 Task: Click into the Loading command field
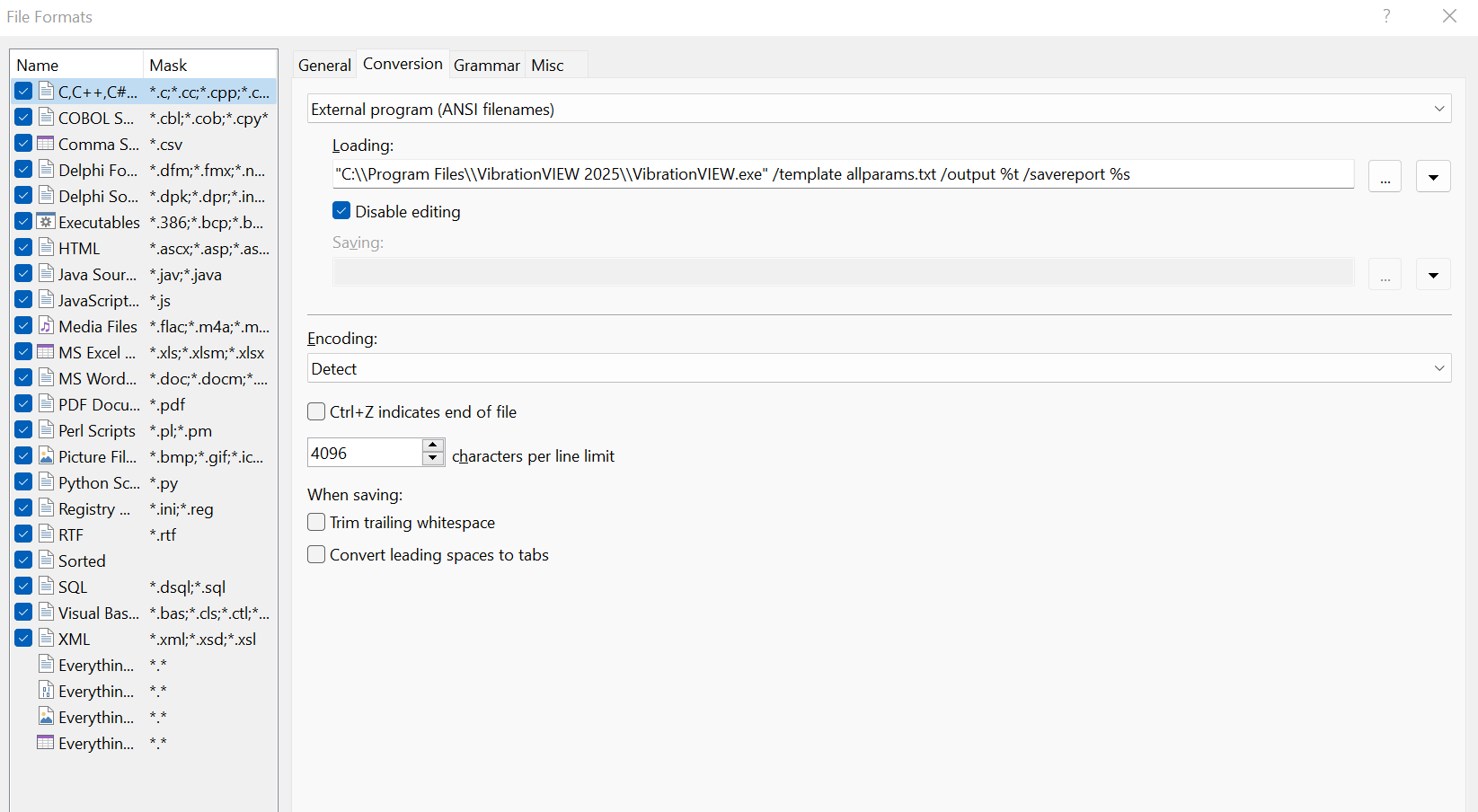tap(842, 174)
